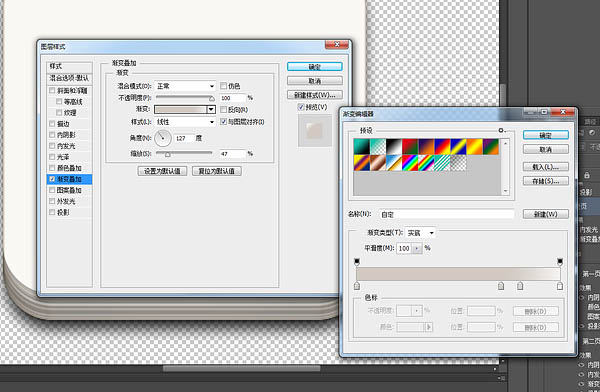Click the left opacity stop above gradient bar
This screenshot has width=600, height=392.
(357, 262)
